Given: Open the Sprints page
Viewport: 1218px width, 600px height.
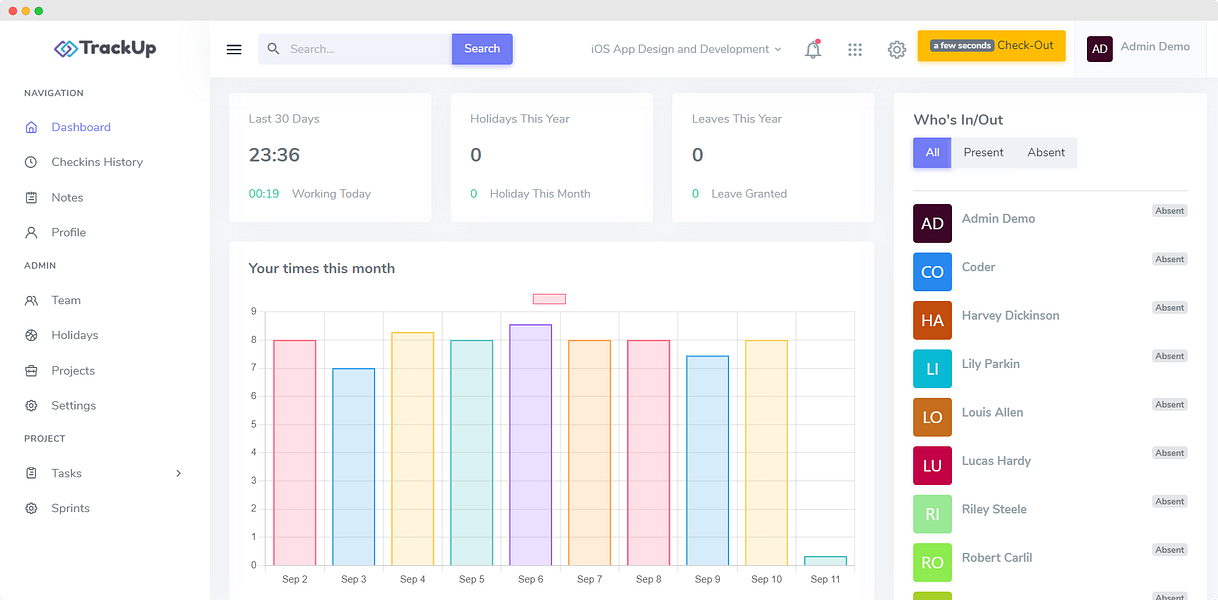Looking at the screenshot, I should tap(71, 508).
